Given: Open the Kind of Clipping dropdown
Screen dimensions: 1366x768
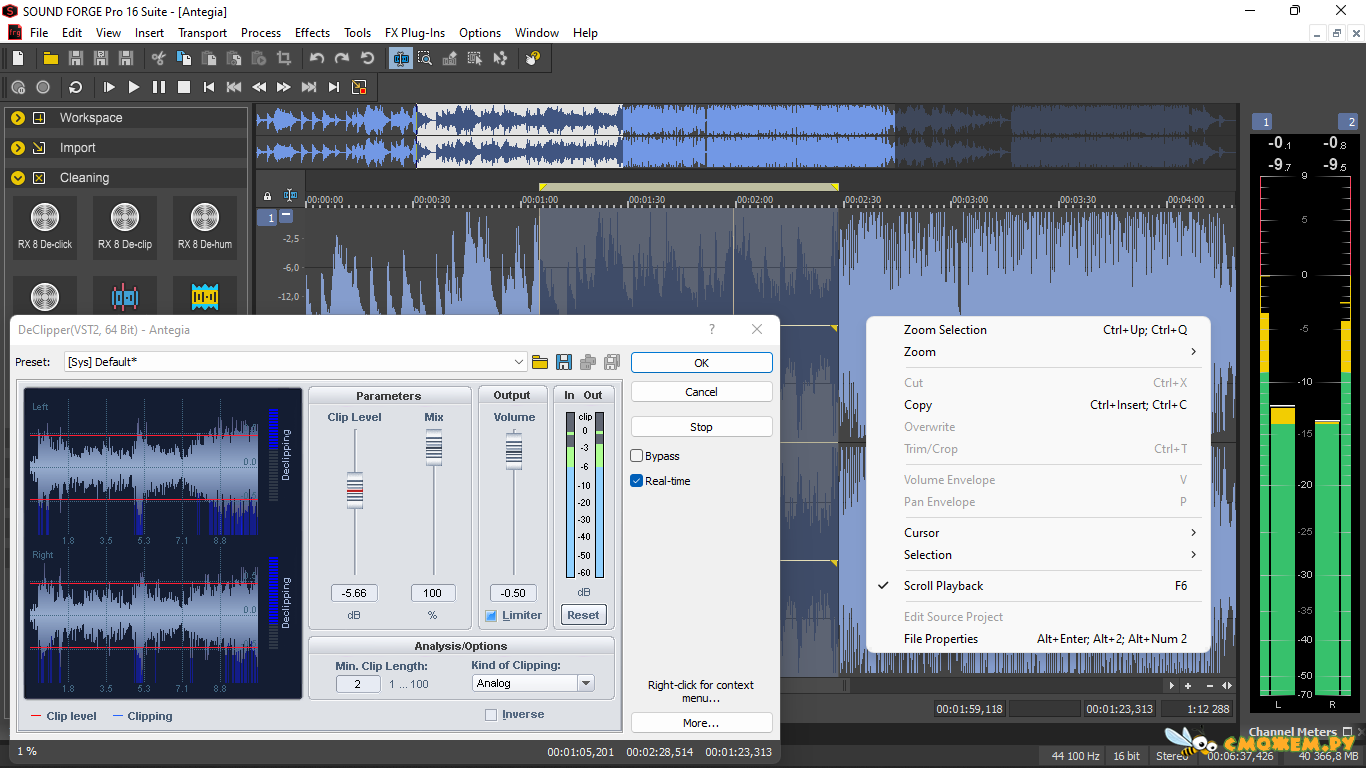Looking at the screenshot, I should tap(586, 683).
